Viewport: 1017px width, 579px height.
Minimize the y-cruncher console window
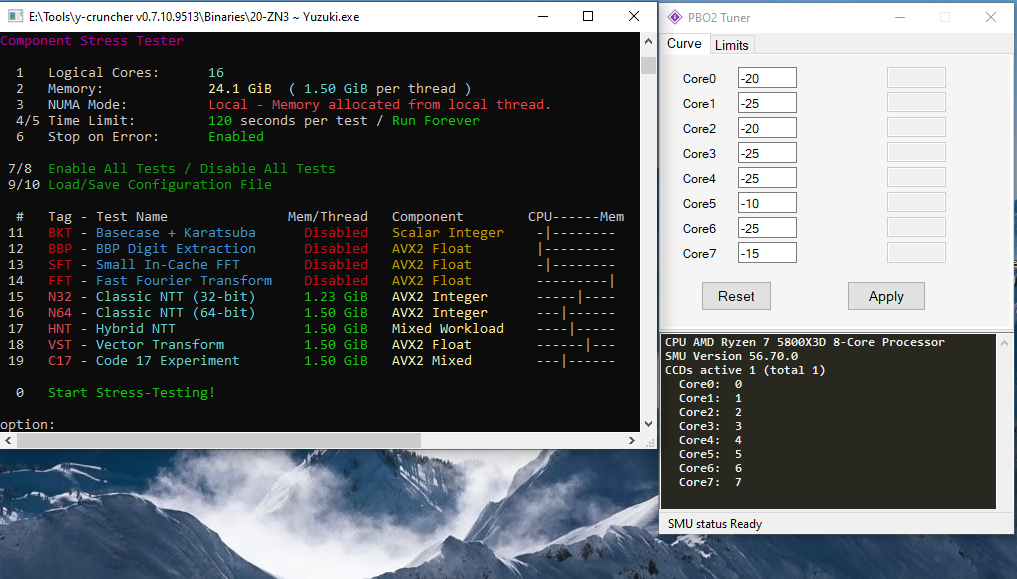pos(542,16)
